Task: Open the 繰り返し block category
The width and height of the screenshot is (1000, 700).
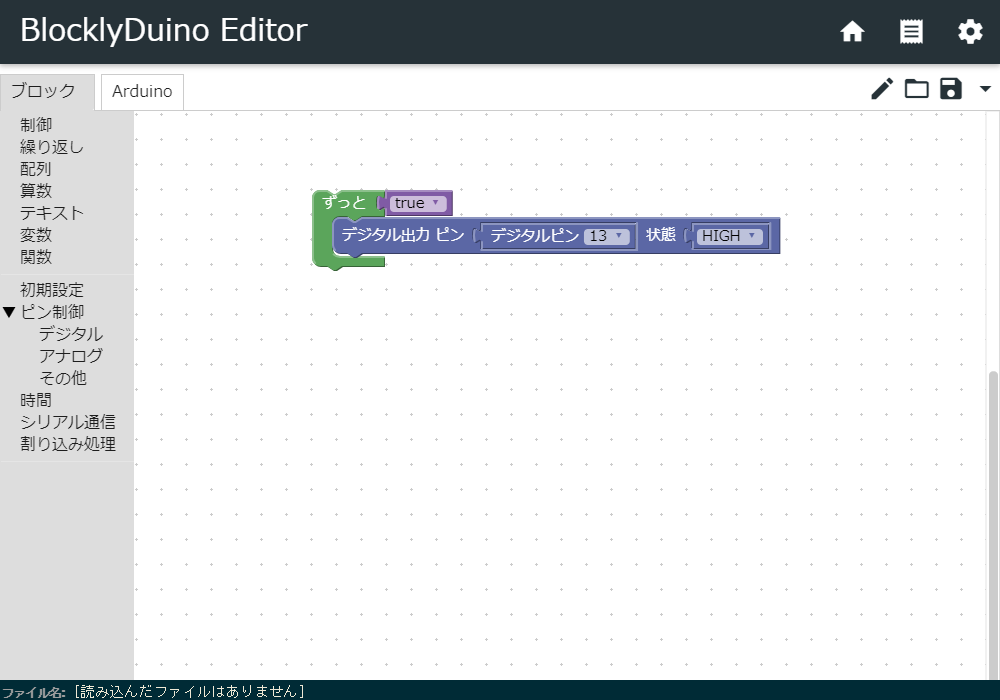Action: (52, 147)
